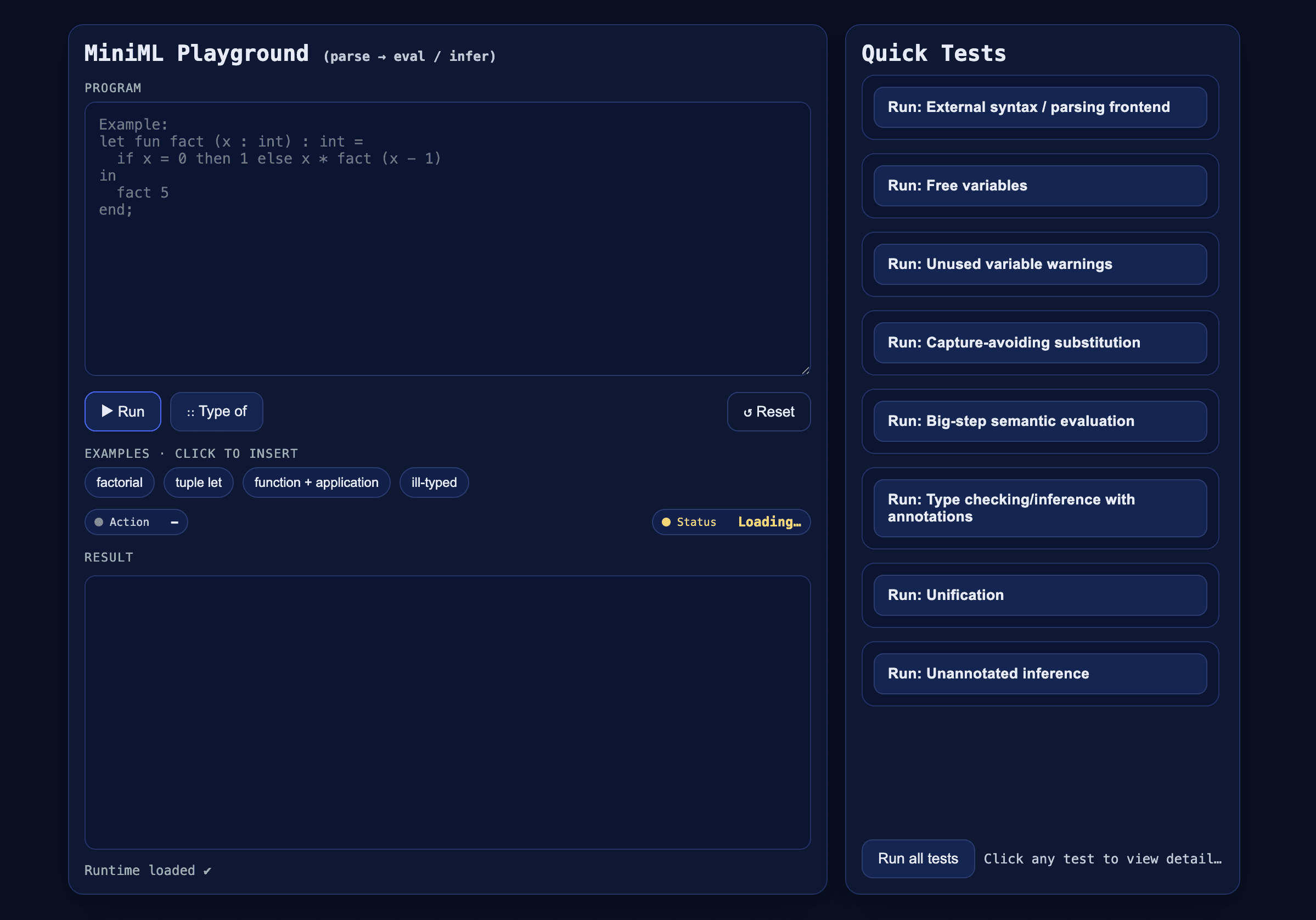Run Big-step semantic evaluation test

coord(1040,422)
